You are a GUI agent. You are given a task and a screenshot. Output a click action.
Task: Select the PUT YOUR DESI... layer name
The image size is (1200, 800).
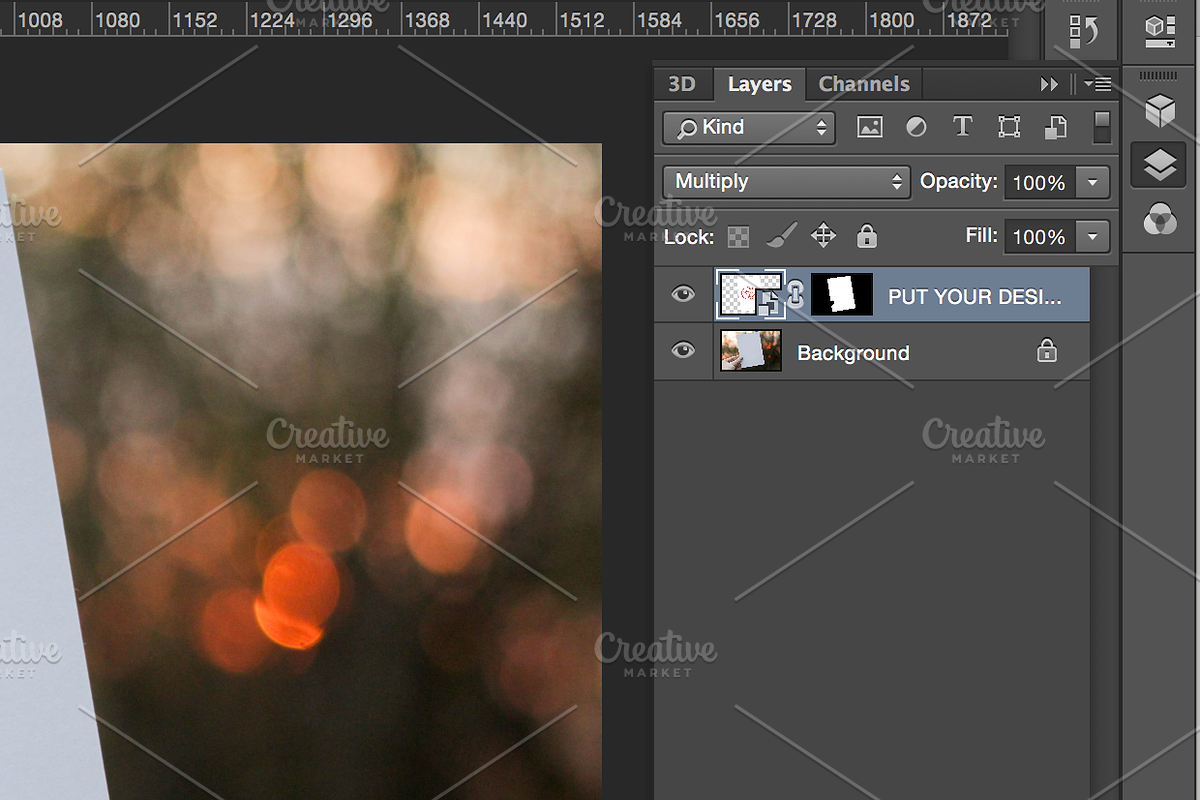[975, 297]
